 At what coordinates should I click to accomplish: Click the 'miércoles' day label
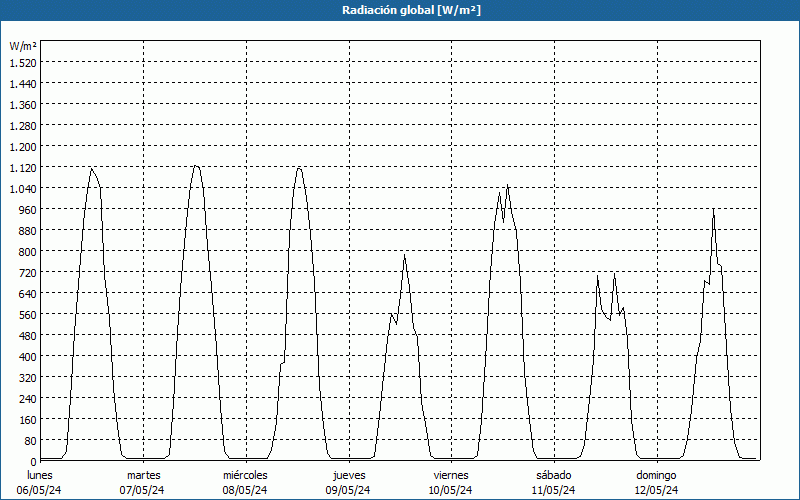245,475
